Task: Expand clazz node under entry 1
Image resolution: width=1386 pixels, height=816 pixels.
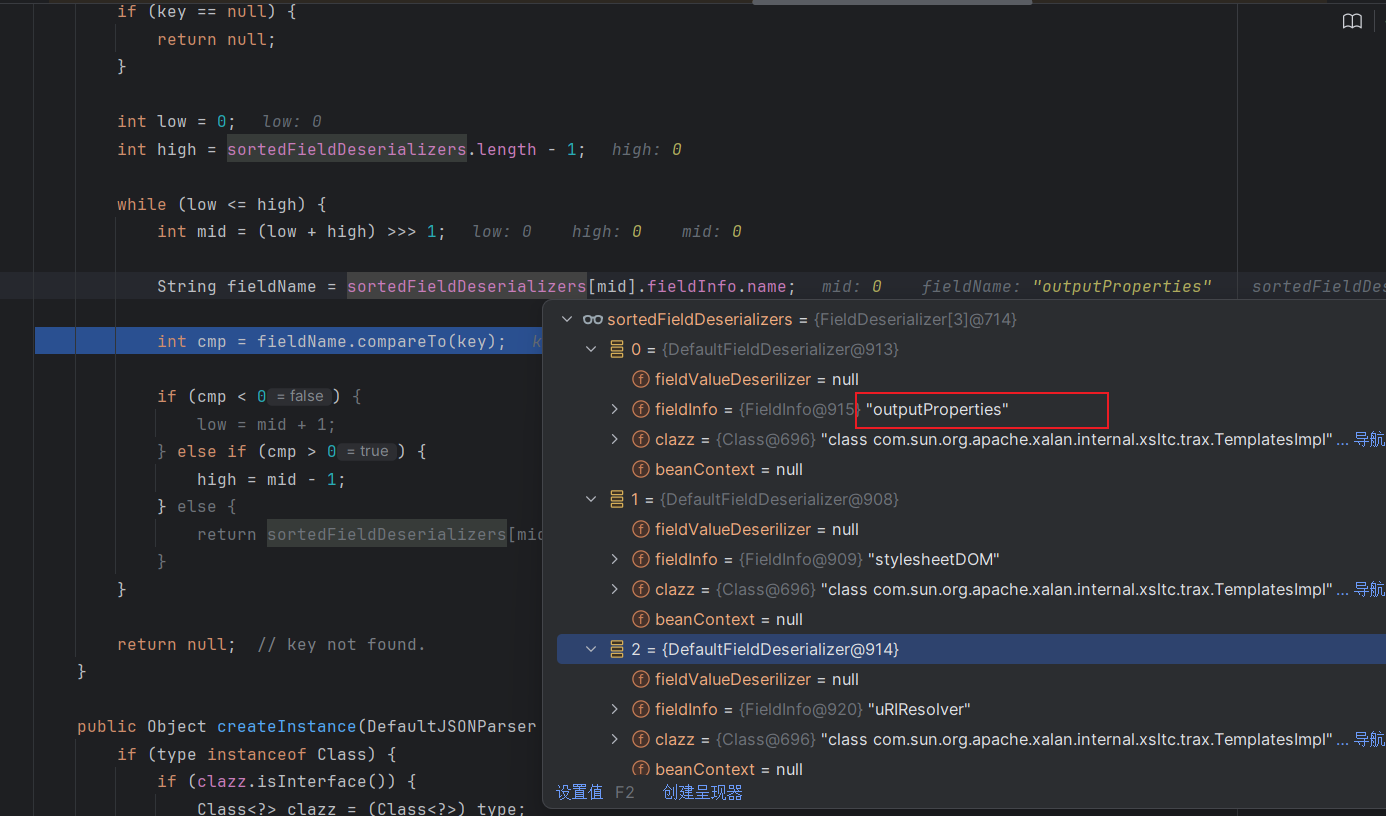Action: tap(615, 589)
